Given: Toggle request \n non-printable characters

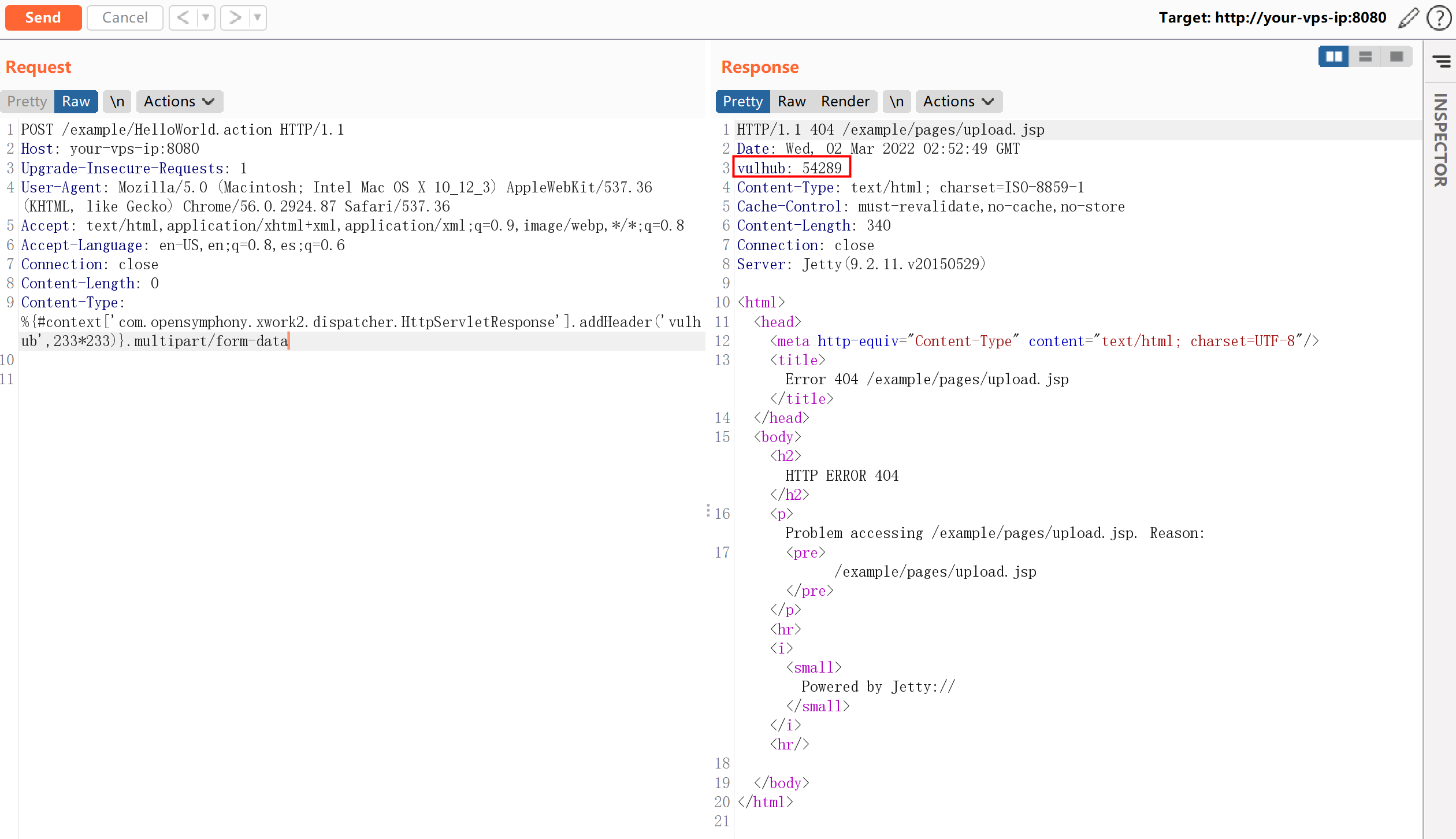Looking at the screenshot, I should (x=117, y=102).
